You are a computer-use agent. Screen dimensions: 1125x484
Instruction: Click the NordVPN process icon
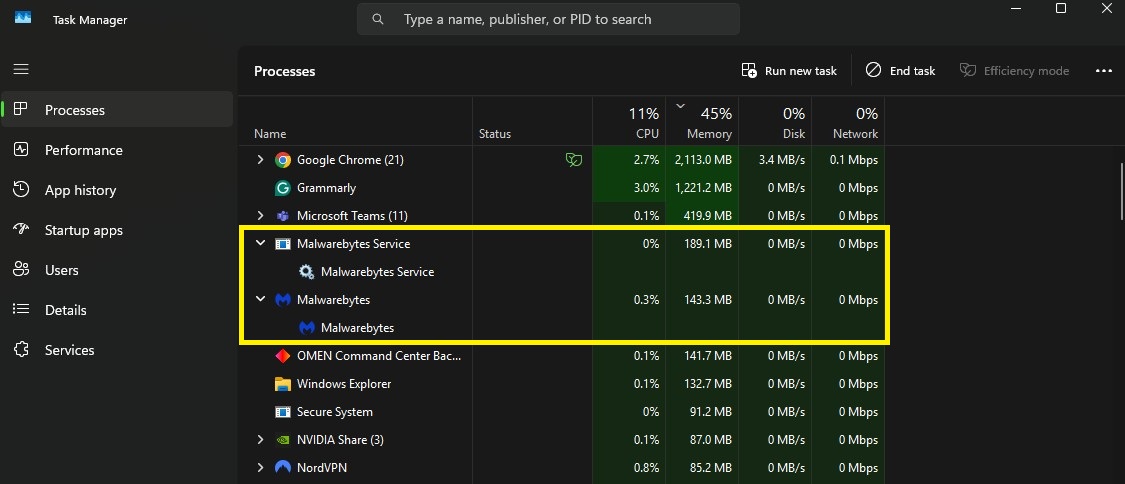click(283, 468)
